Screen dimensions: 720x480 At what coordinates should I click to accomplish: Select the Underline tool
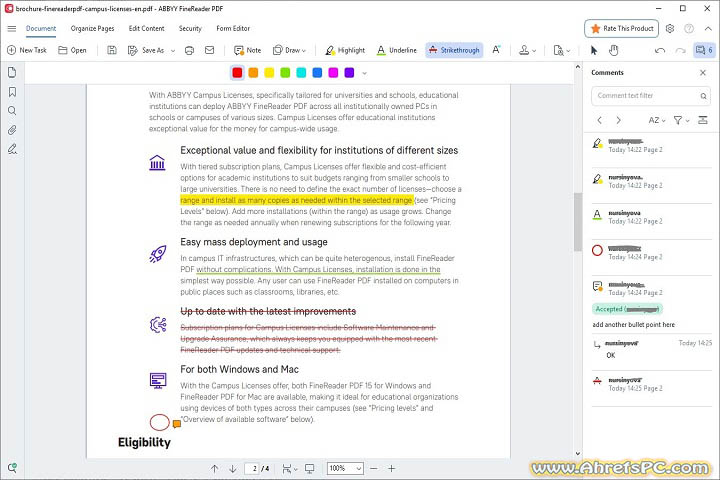coord(397,50)
